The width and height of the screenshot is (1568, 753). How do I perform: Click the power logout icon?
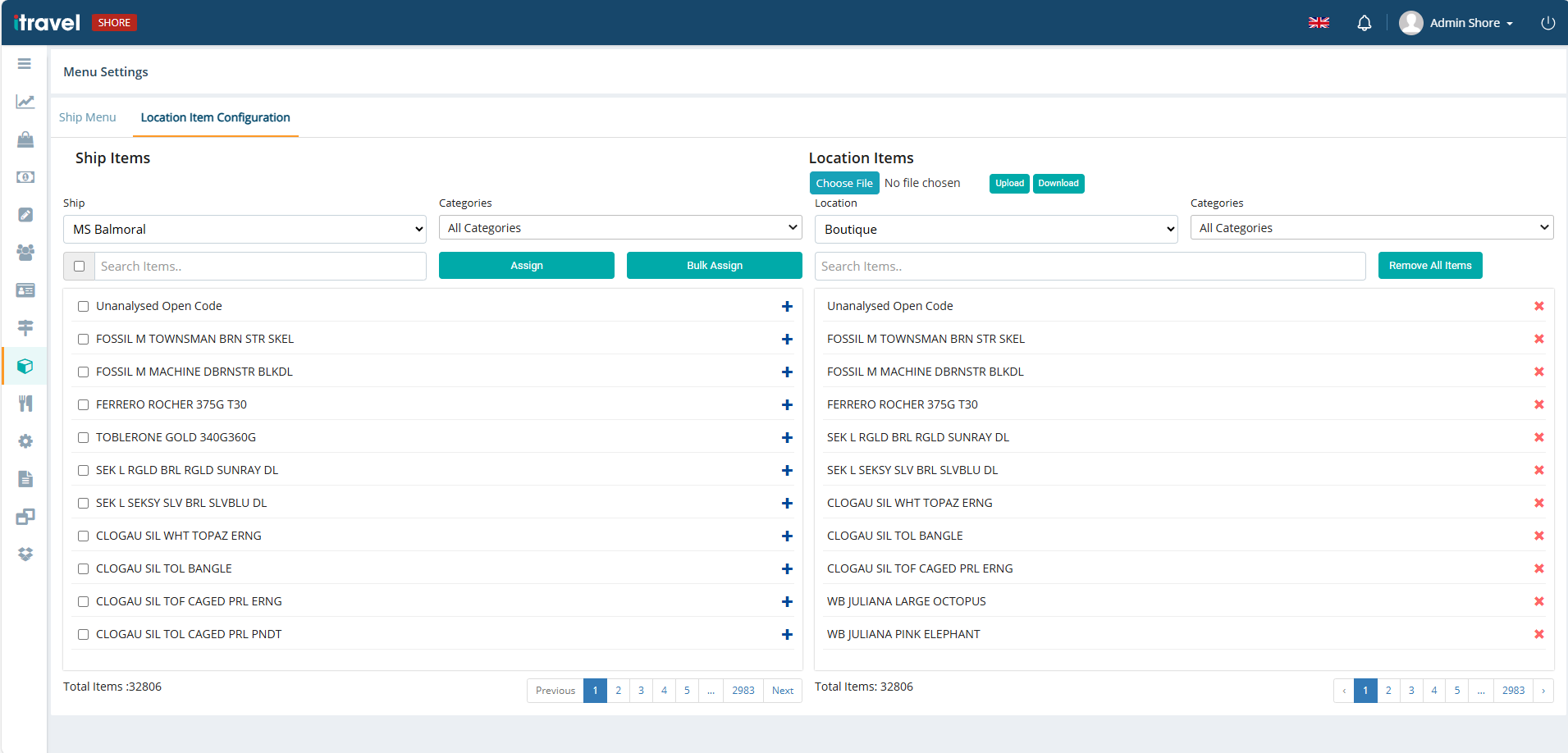click(1547, 23)
